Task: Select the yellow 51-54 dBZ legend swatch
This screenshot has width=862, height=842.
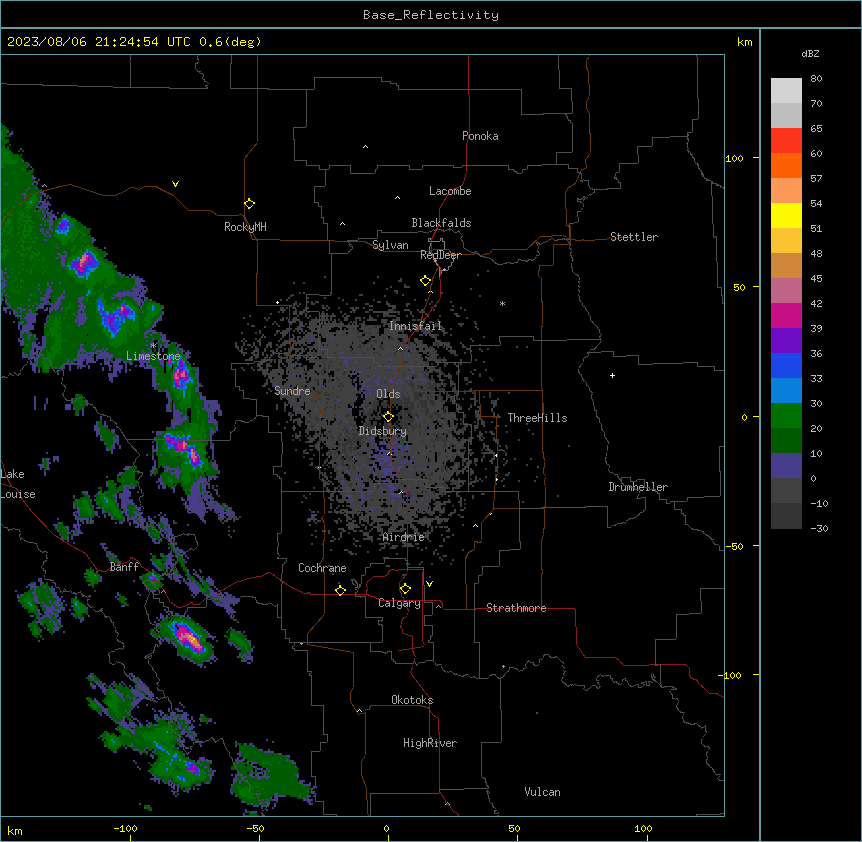Action: [786, 215]
